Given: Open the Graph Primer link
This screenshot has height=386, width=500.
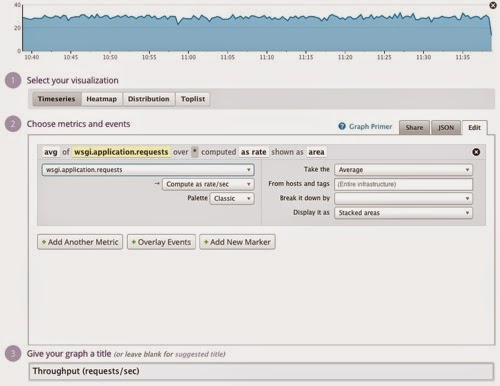Looking at the screenshot, I should [370, 127].
